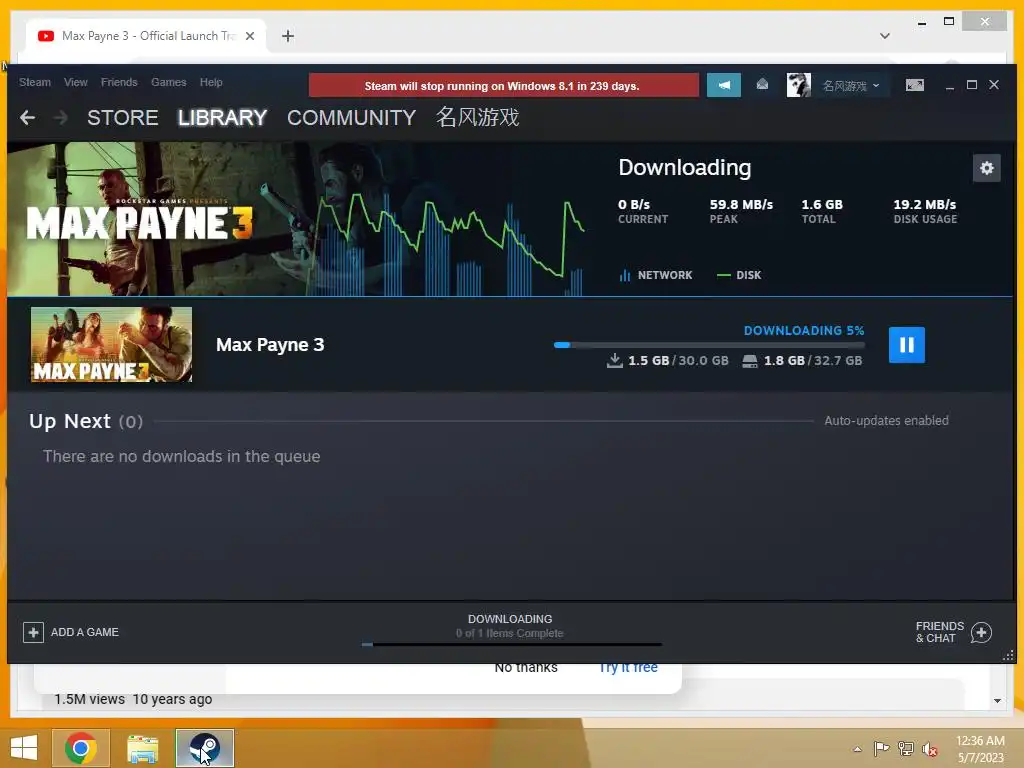Open Chrome from the taskbar
This screenshot has width=1024, height=768.
point(81,748)
